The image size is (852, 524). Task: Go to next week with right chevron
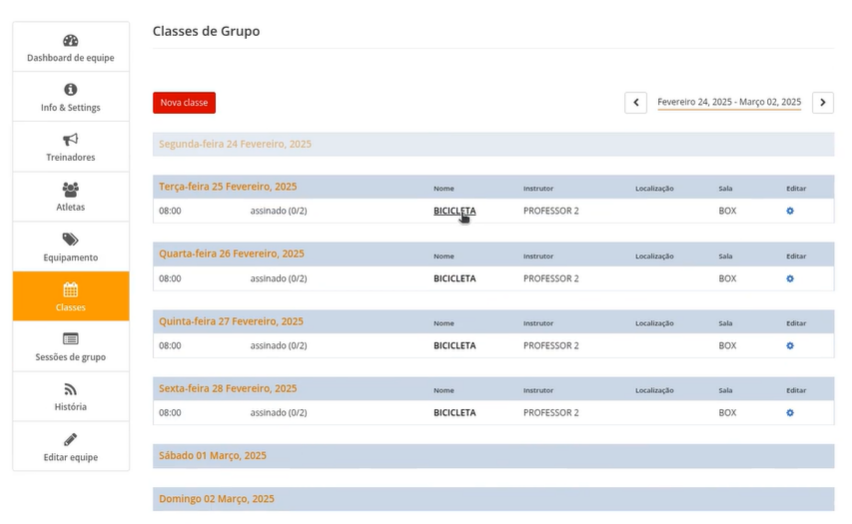(x=822, y=103)
